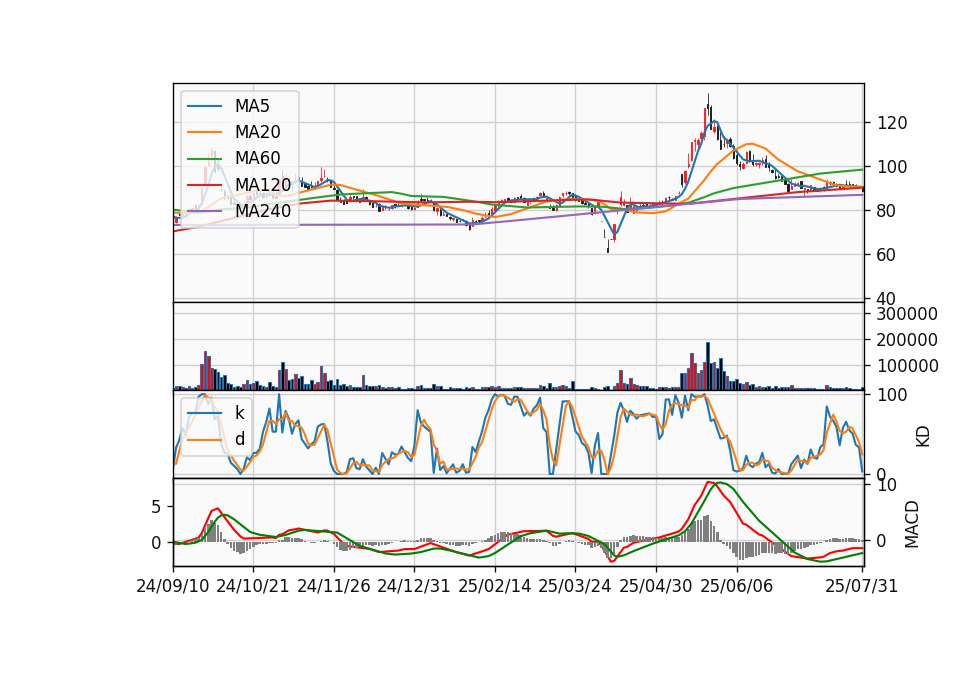
Task: Click the MACD left axis 5 tick label
Action: (x=156, y=508)
